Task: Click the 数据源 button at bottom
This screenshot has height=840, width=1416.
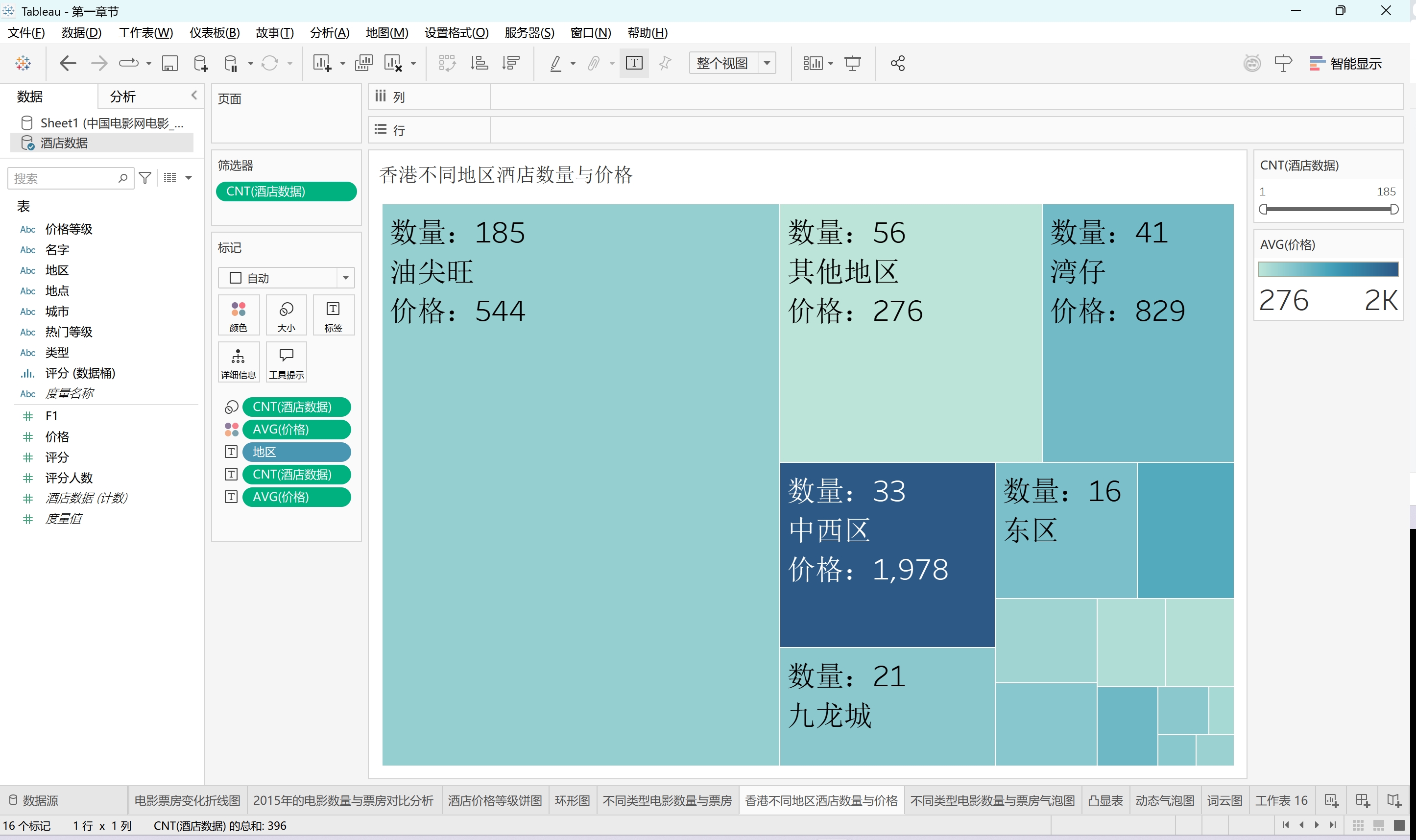Action: coord(34,800)
